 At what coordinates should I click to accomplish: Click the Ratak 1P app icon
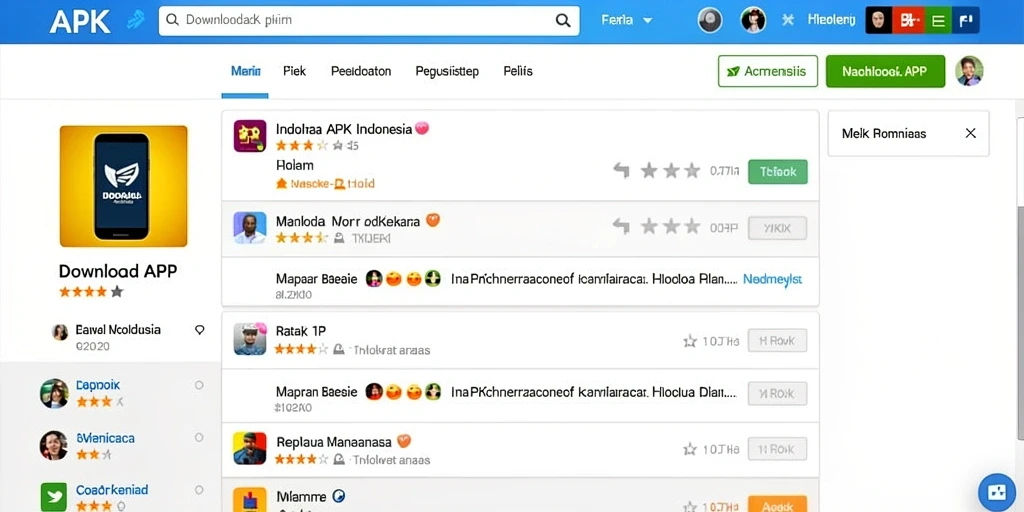pyautogui.click(x=250, y=339)
